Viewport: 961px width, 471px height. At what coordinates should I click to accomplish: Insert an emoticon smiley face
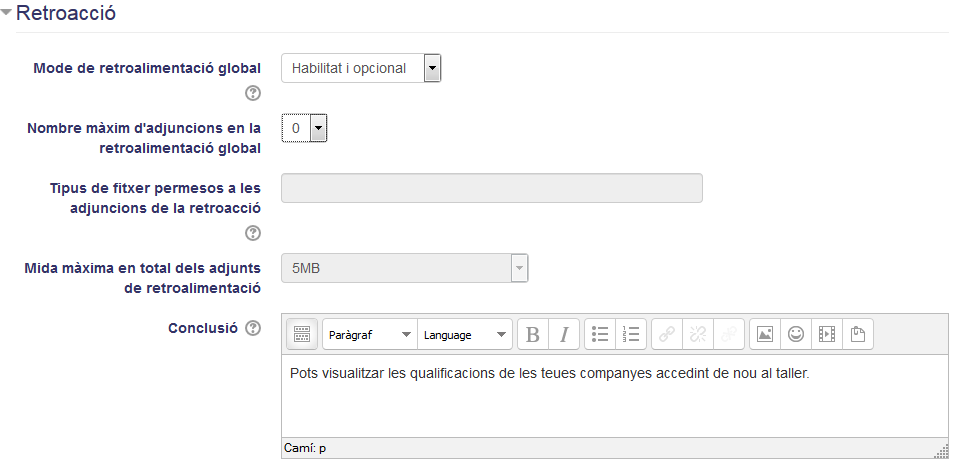[x=796, y=334]
